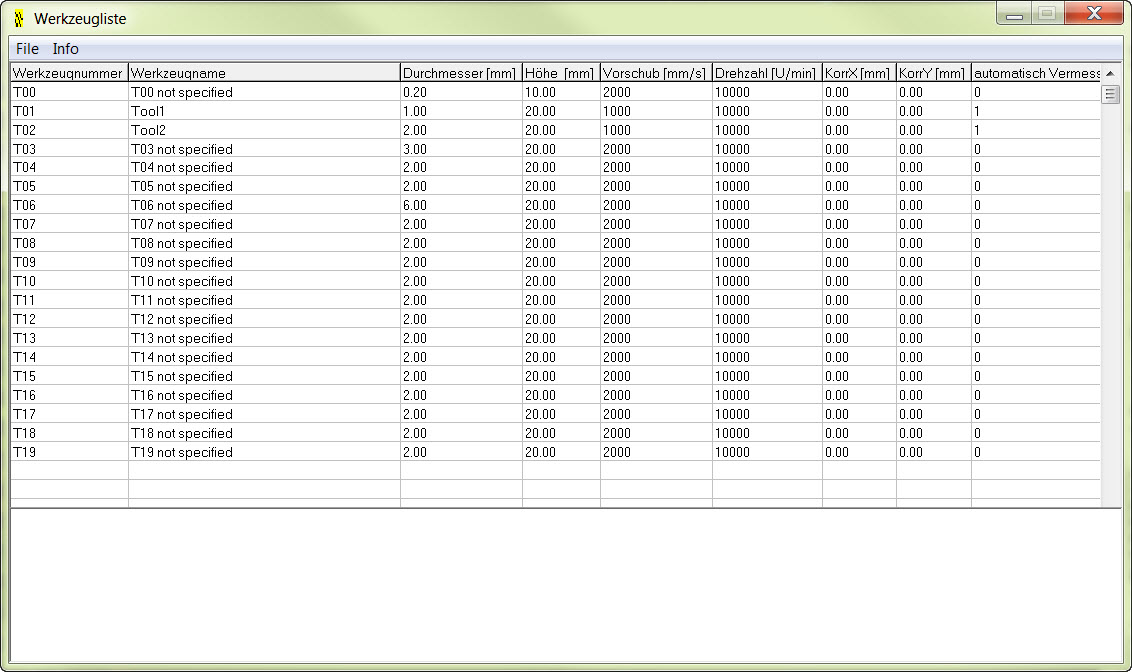1132x672 pixels.
Task: Open the Info menu
Action: click(66, 49)
